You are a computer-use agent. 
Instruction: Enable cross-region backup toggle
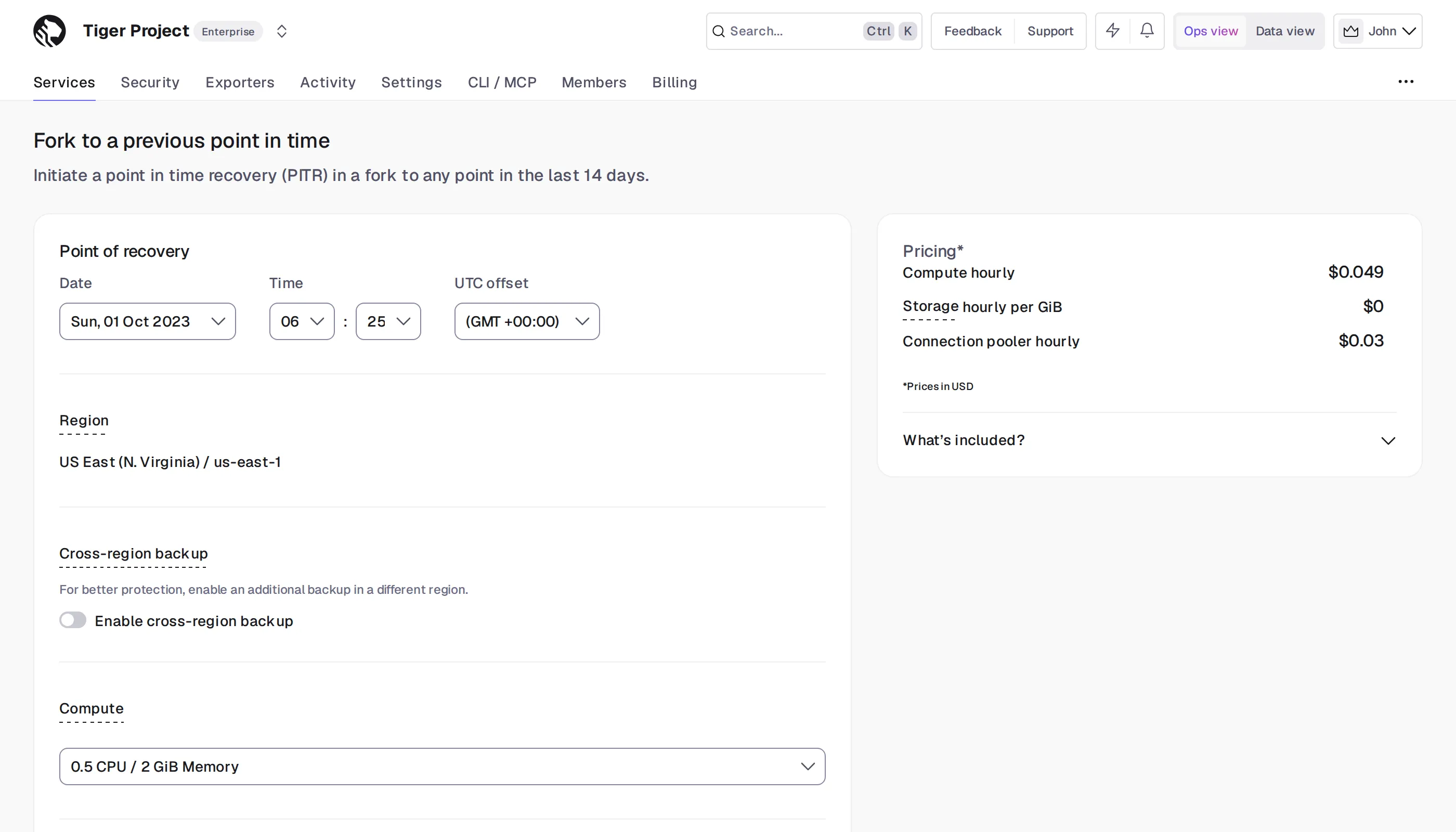pos(73,620)
